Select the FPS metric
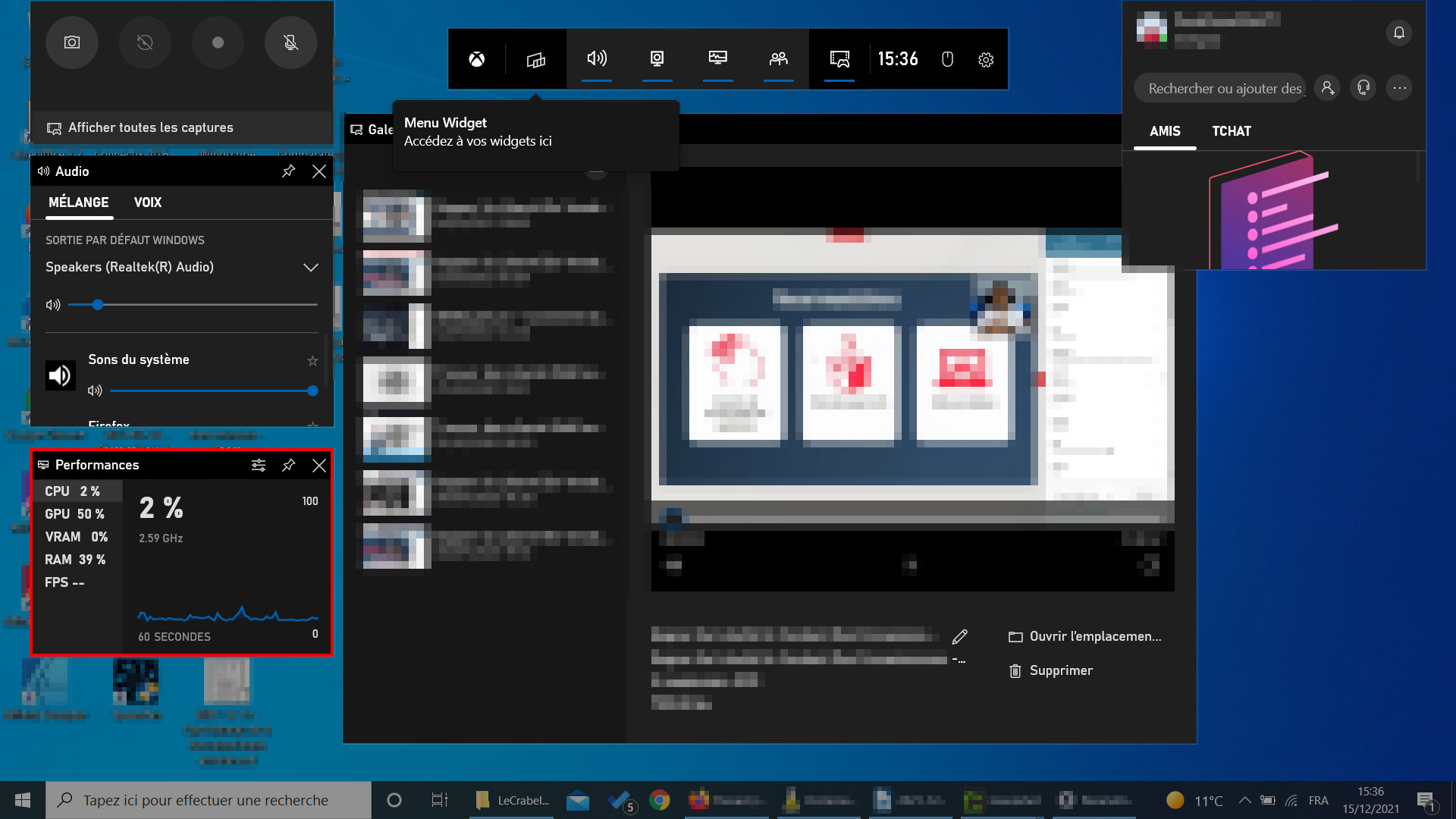The image size is (1456, 819). [x=78, y=582]
